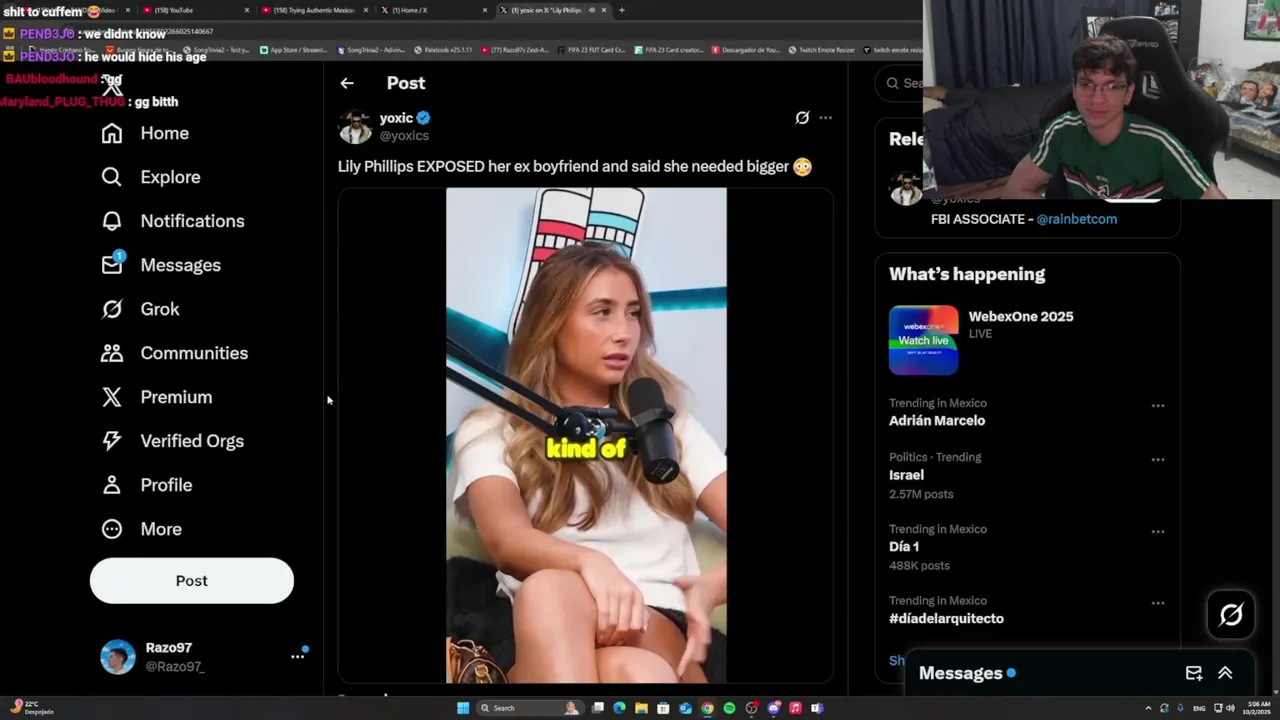
Task: Open the Israel trending topic
Action: click(906, 475)
